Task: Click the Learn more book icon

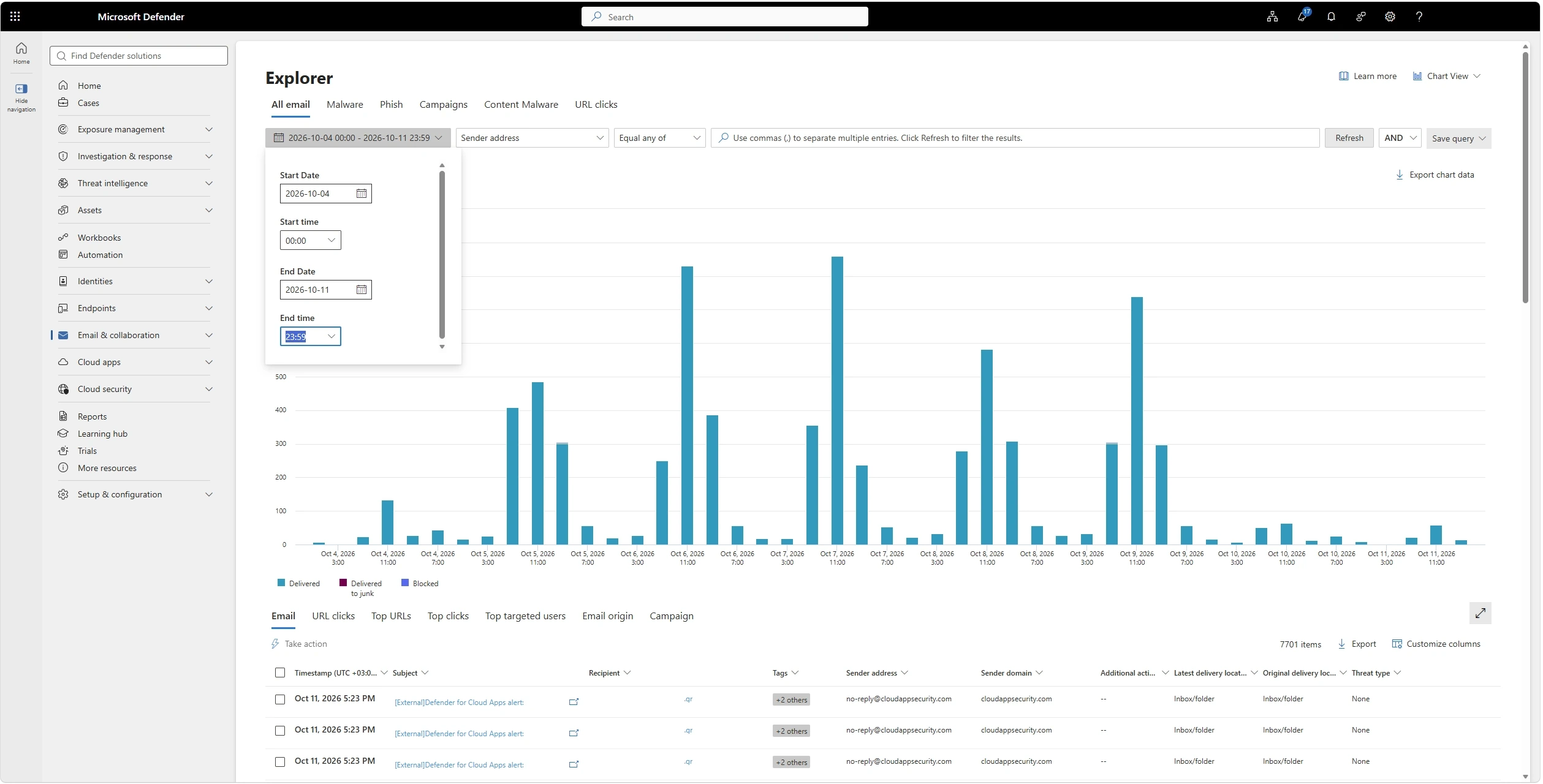Action: (x=1344, y=77)
